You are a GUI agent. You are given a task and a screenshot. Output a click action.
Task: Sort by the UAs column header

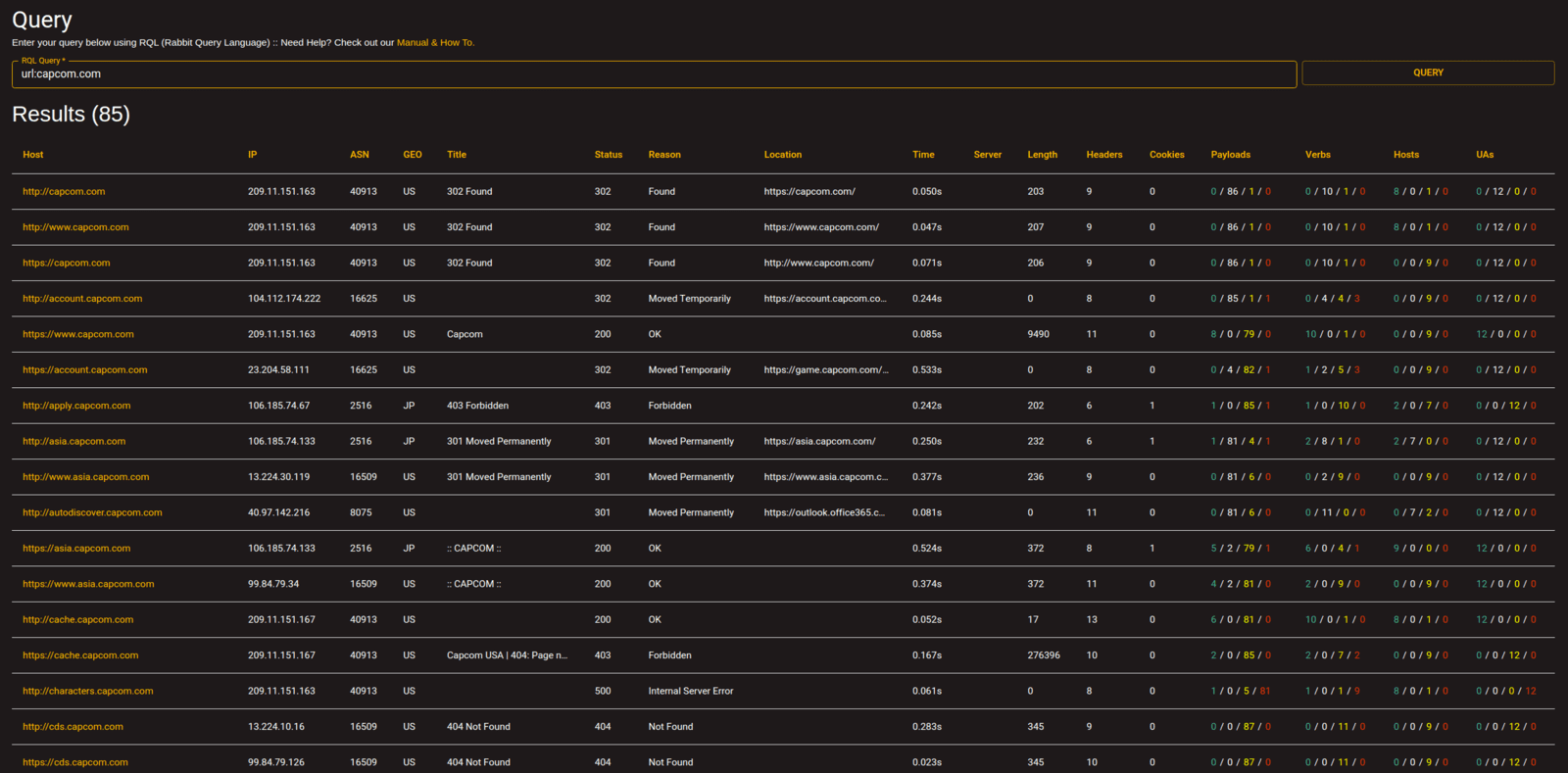1485,155
